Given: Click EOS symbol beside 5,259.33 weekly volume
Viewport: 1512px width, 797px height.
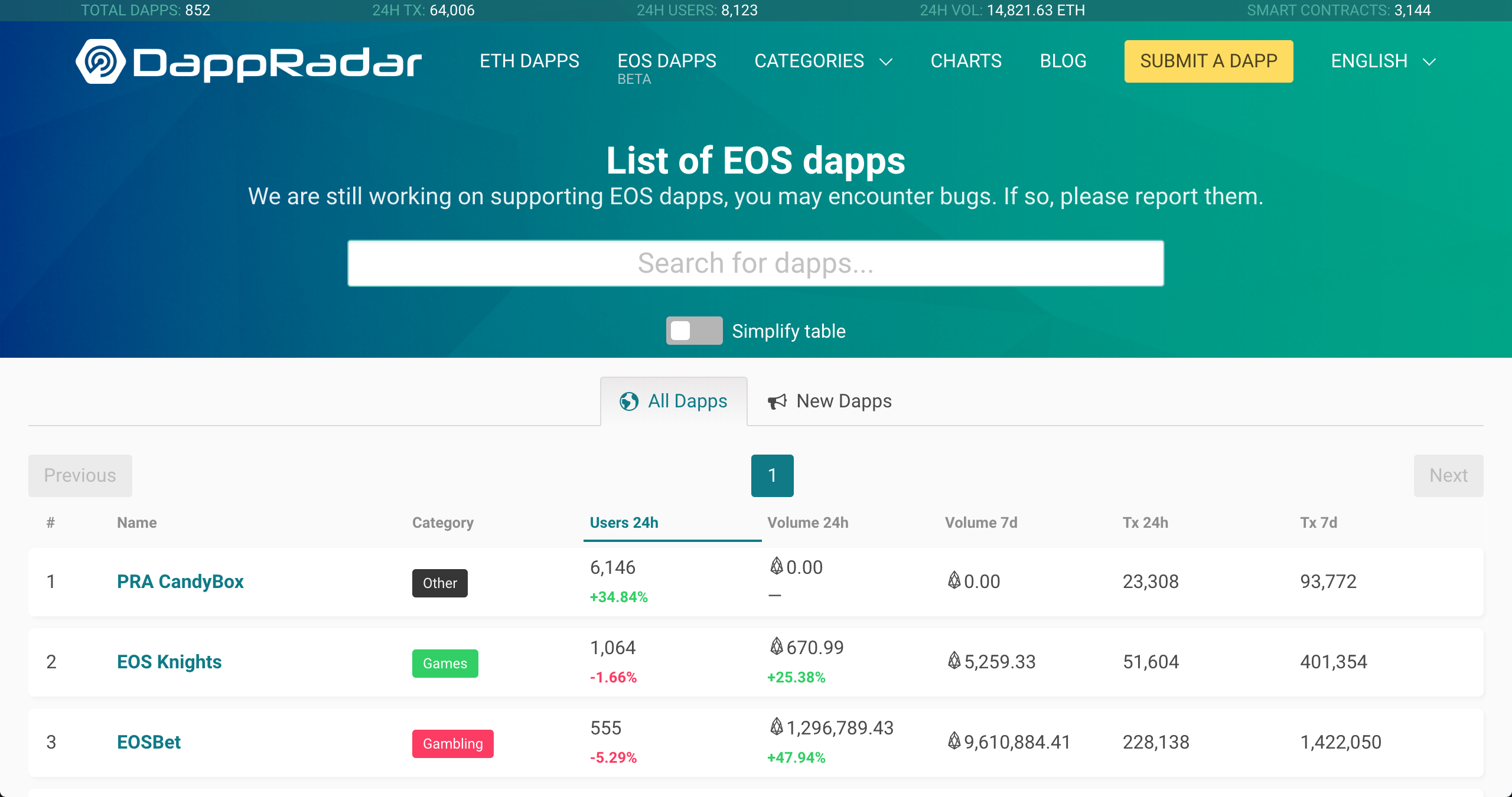Looking at the screenshot, I should tap(954, 661).
